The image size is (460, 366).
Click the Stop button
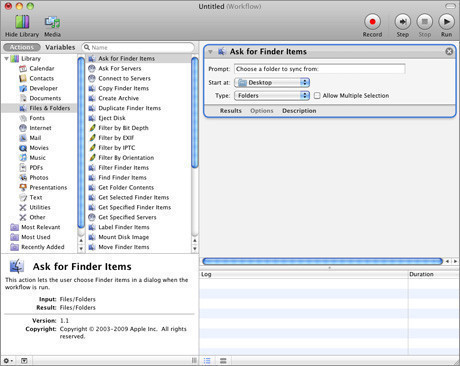point(424,22)
